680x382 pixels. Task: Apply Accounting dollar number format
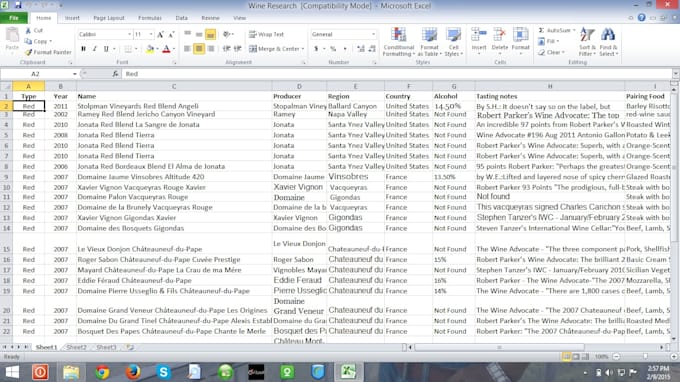[x=316, y=49]
